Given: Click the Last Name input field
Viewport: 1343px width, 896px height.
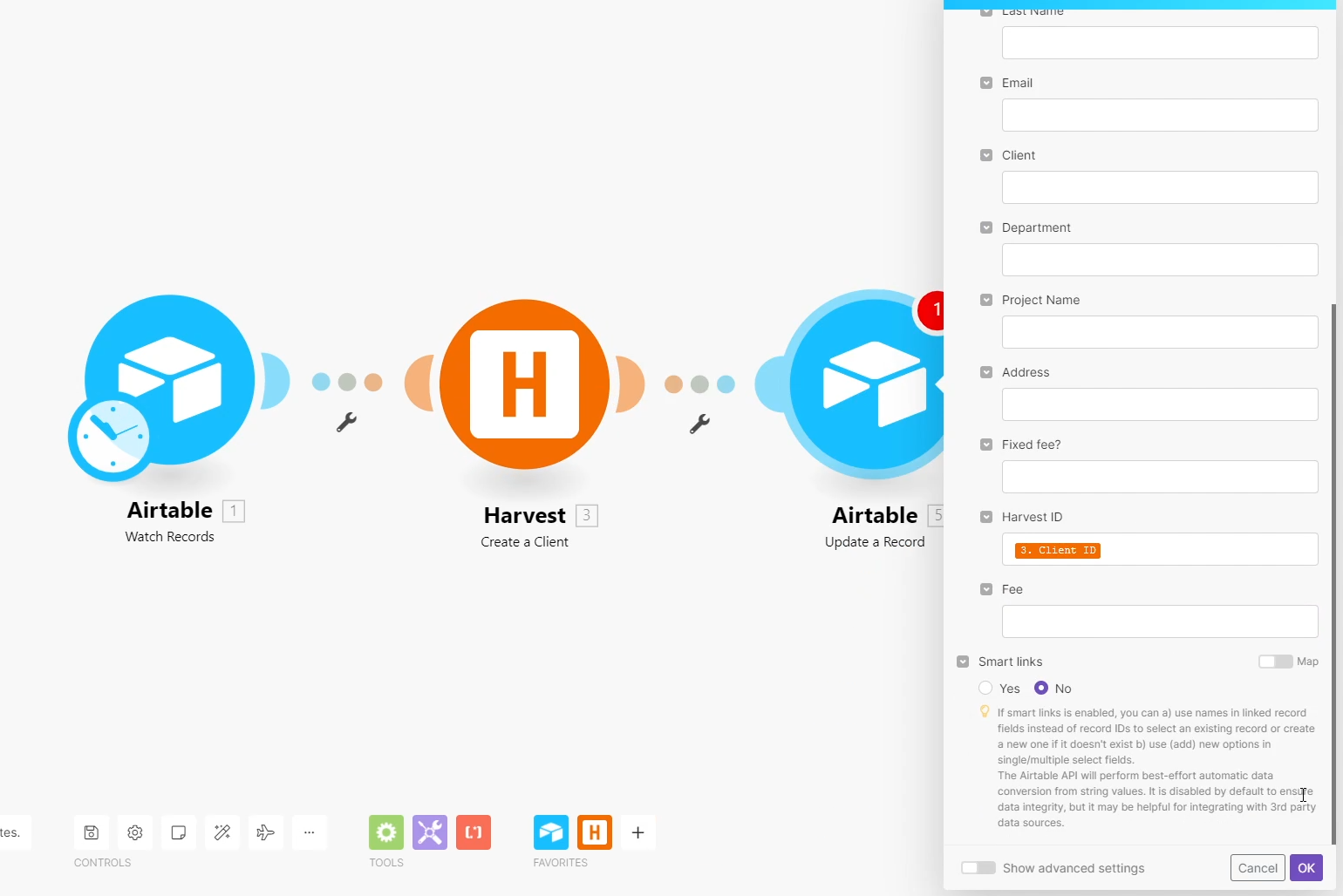Looking at the screenshot, I should (1160, 43).
